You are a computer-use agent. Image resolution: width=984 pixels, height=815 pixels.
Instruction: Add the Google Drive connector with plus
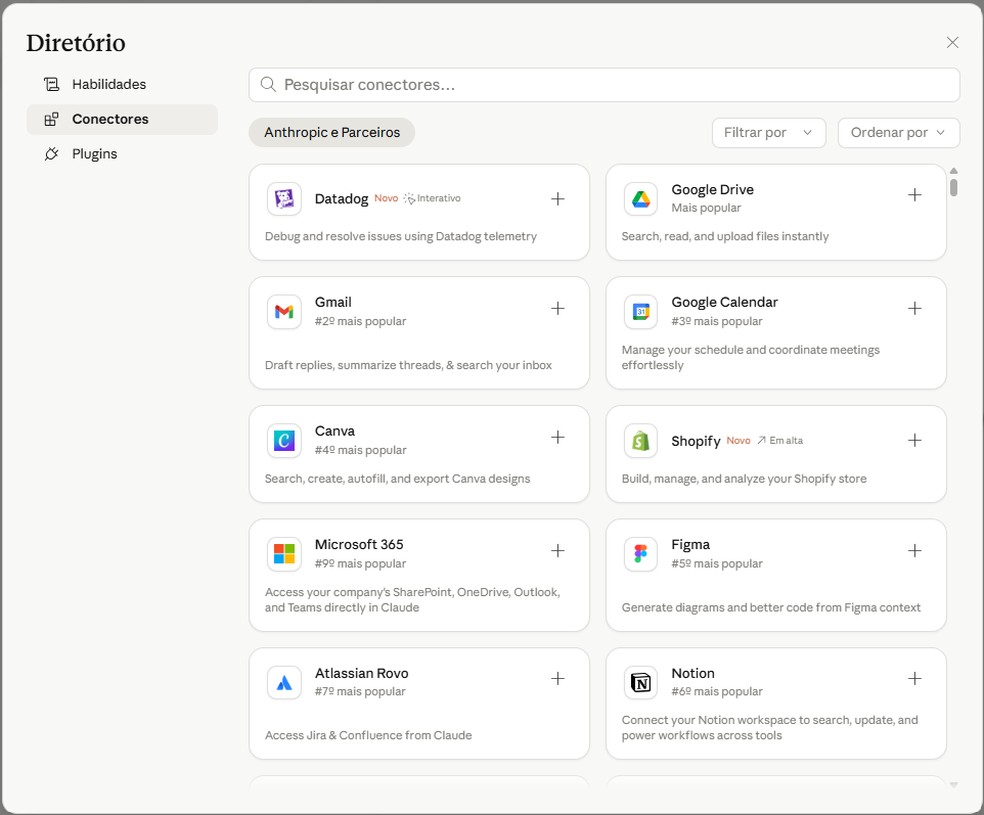[915, 194]
